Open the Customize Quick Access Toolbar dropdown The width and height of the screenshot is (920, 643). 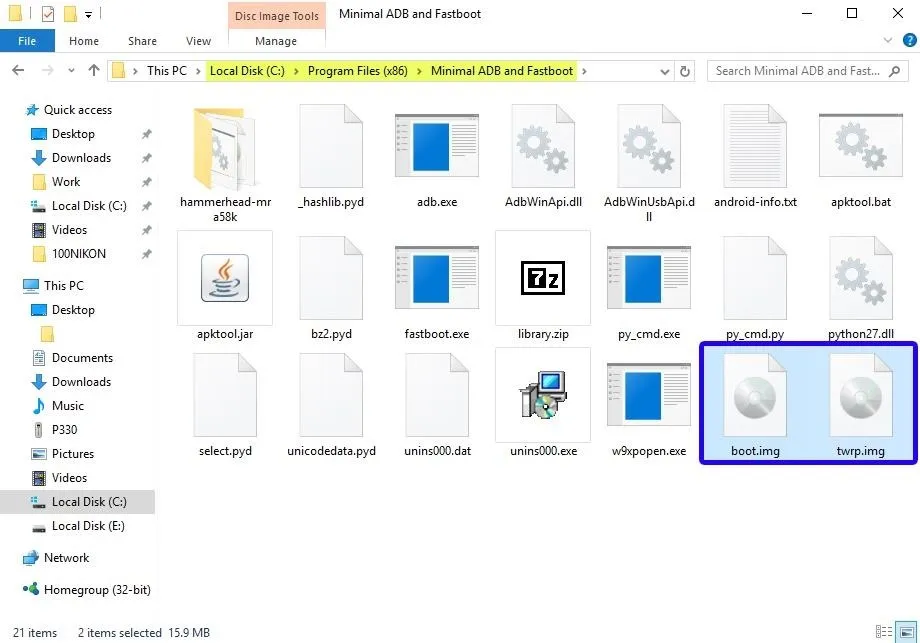tap(88, 15)
